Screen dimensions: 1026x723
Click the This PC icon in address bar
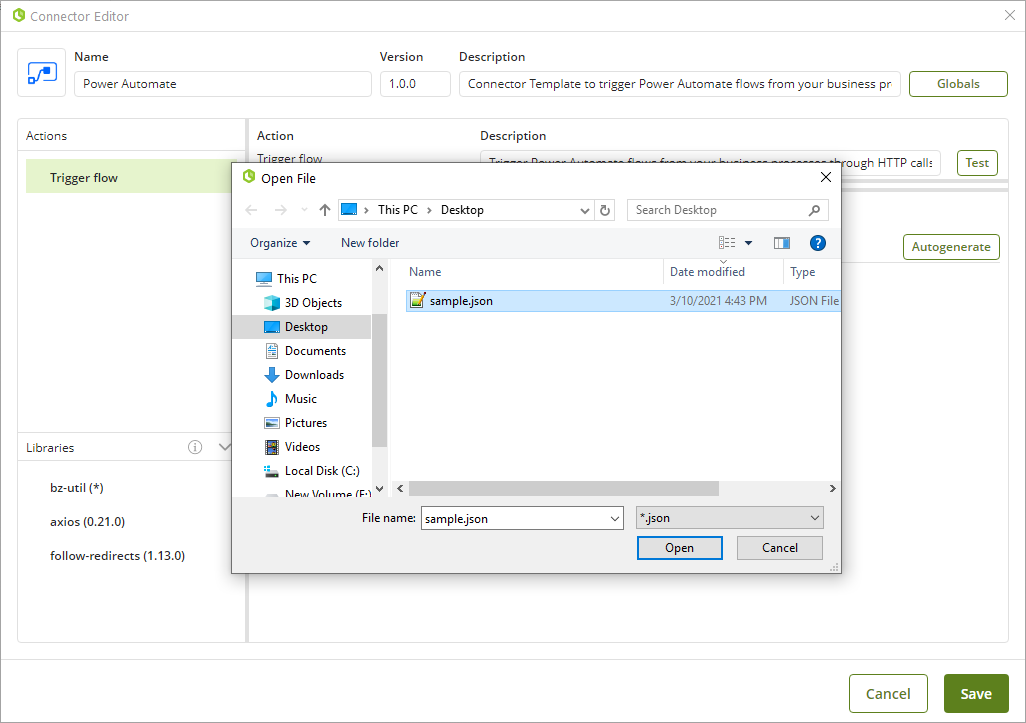(349, 209)
